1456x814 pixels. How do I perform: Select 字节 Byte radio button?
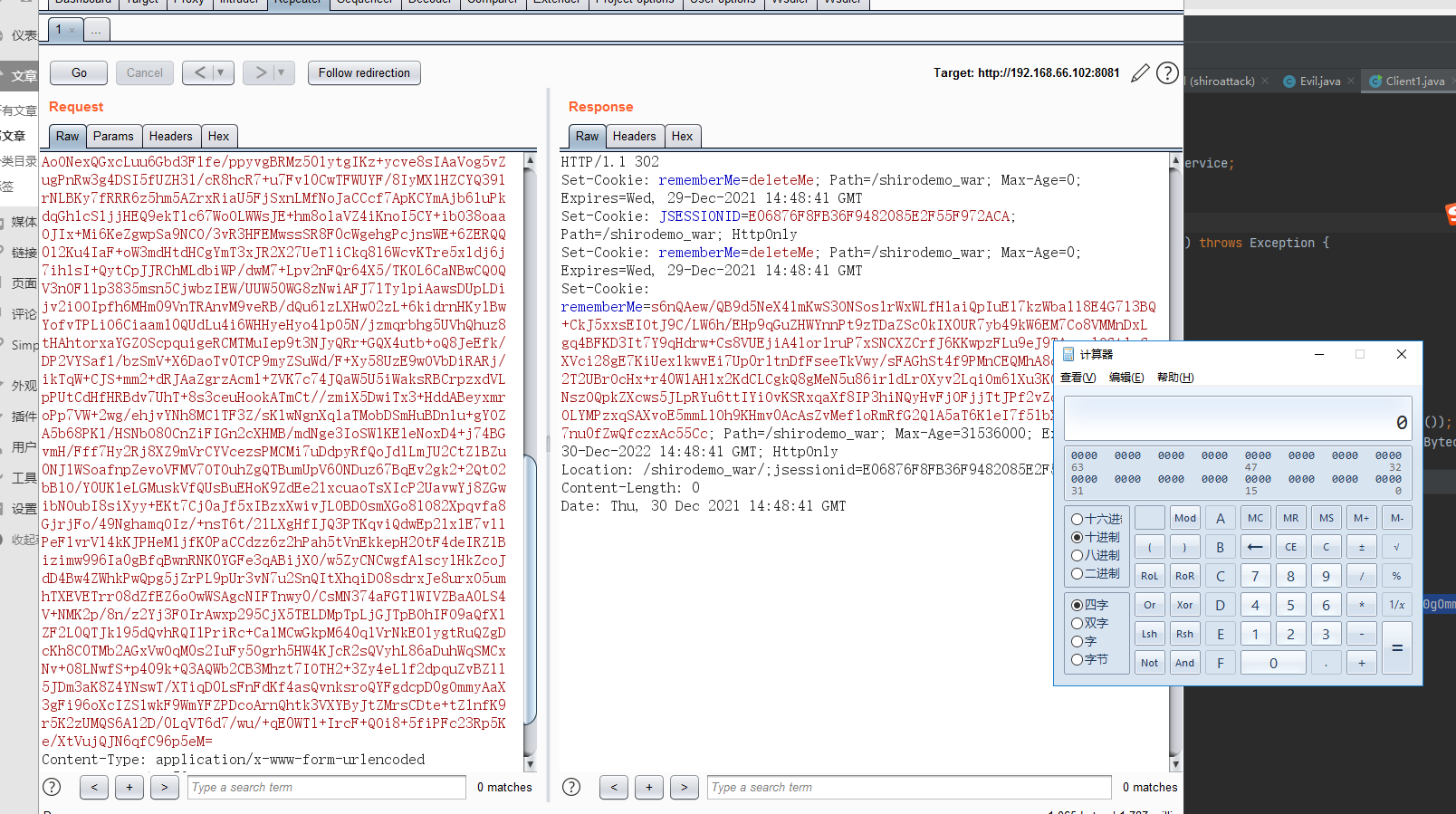(1077, 659)
